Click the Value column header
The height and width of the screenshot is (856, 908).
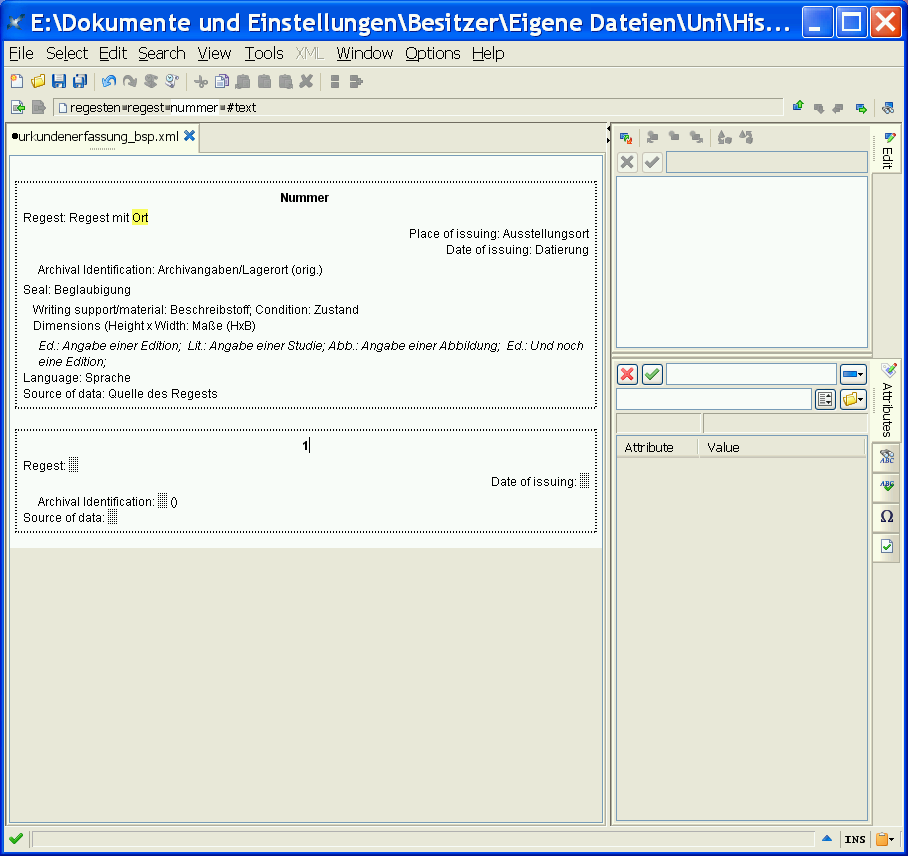782,448
